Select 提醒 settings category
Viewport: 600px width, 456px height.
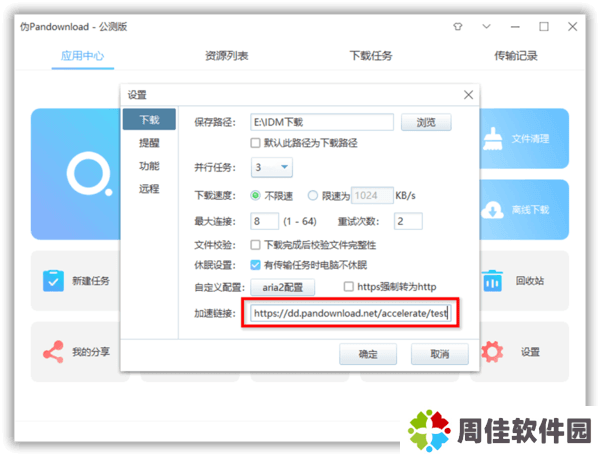(x=149, y=143)
